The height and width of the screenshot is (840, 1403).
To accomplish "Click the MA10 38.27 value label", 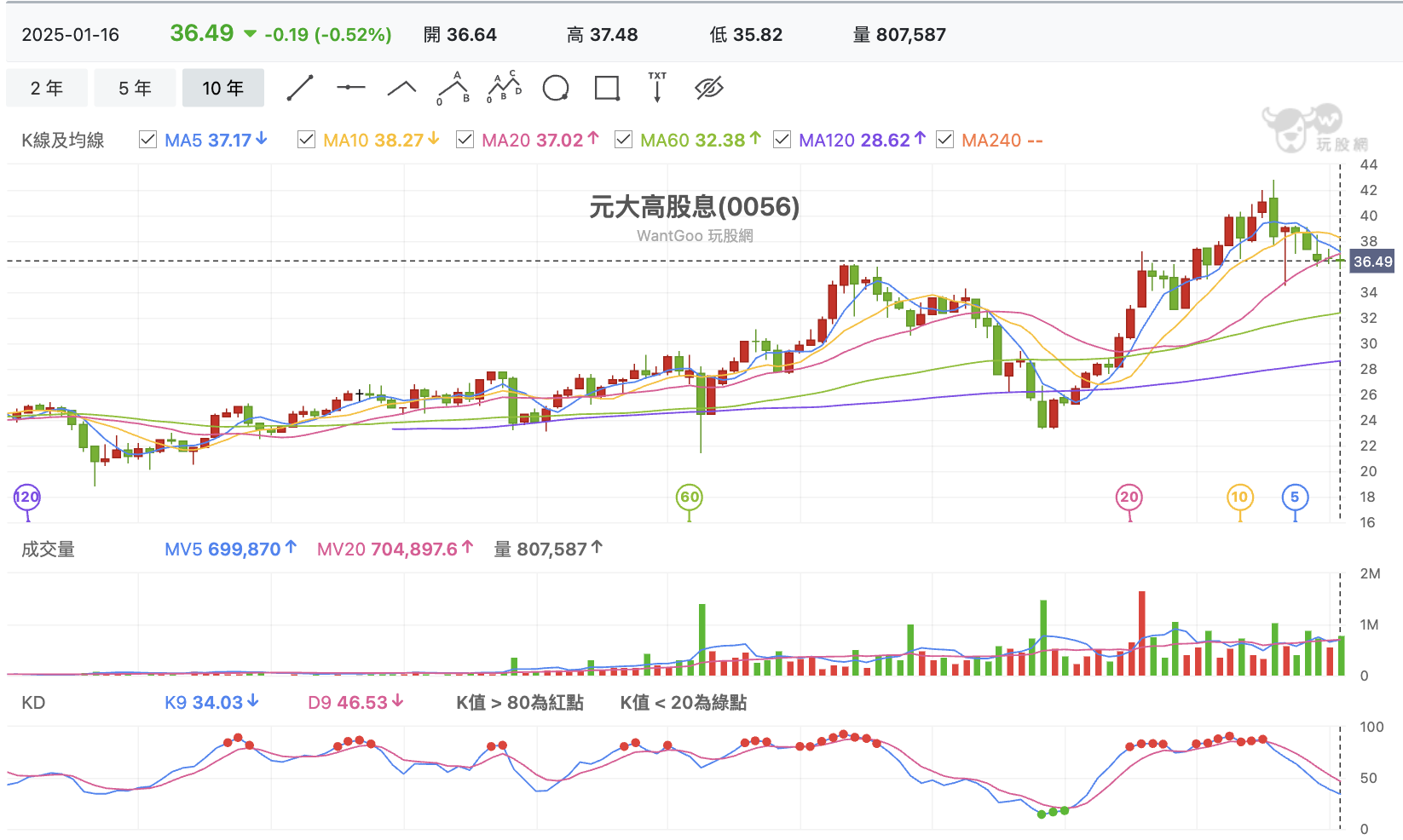I will point(381,140).
